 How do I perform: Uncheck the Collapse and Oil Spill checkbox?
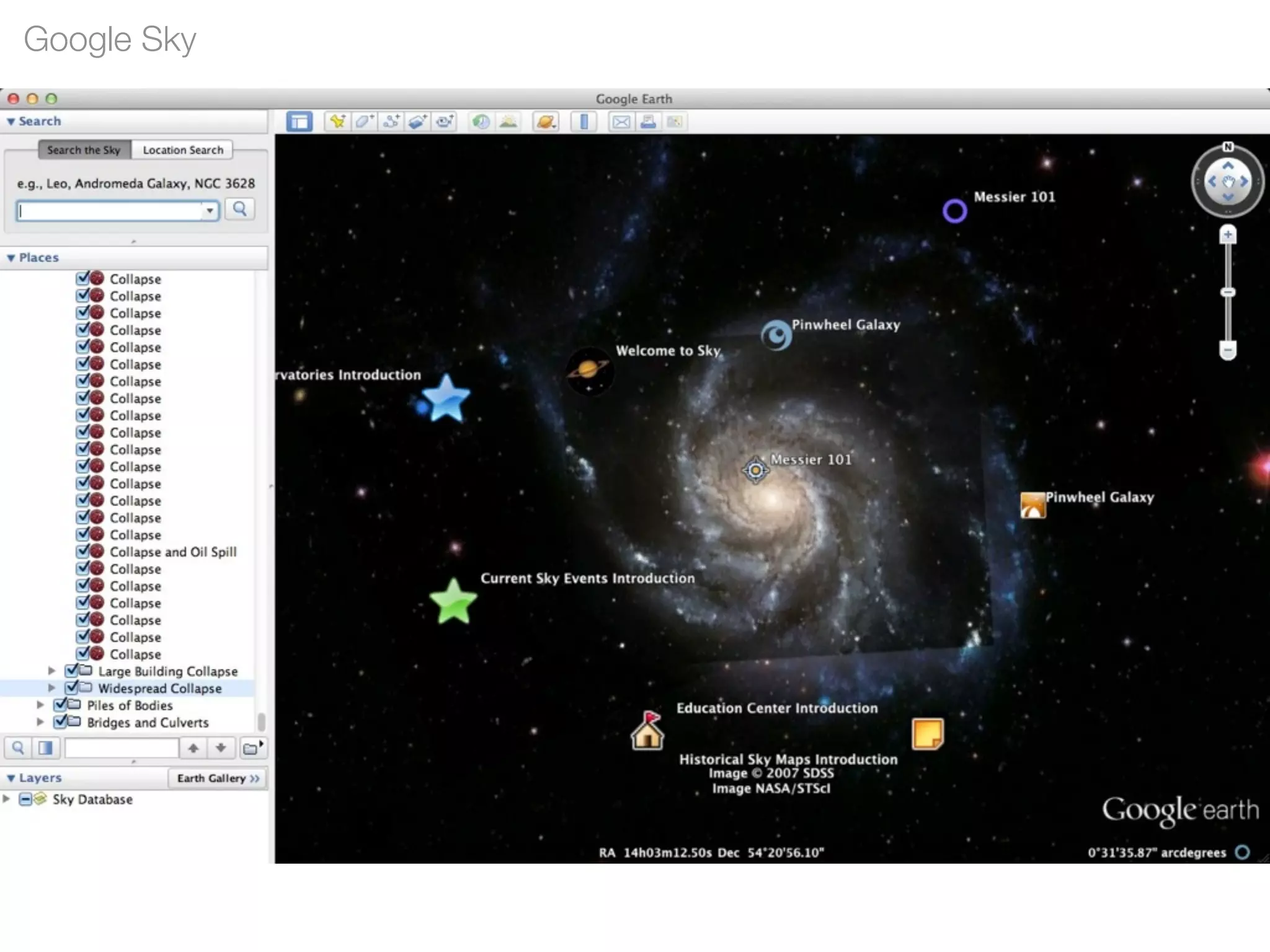coord(82,551)
